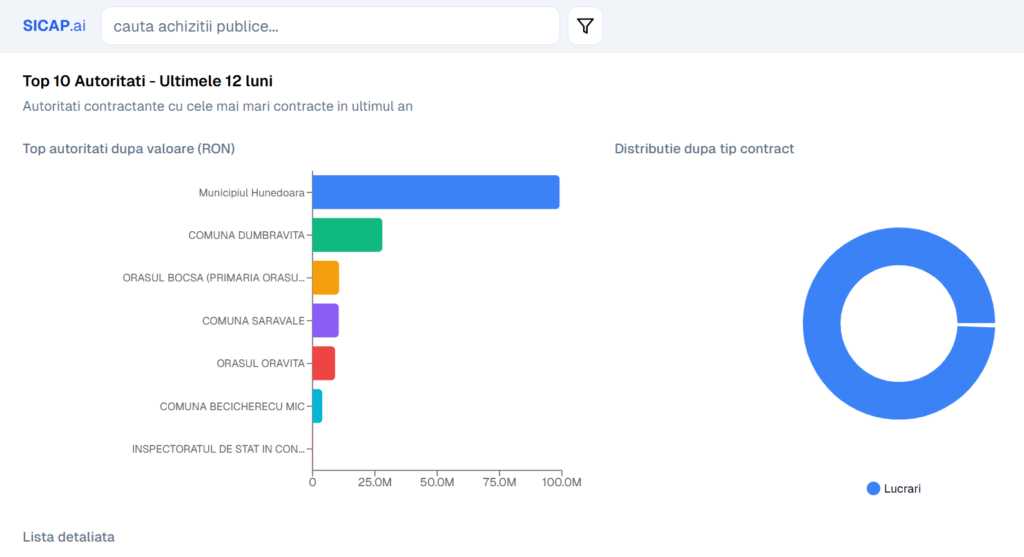The image size is (1024, 557).
Task: Click the Top 10 Autoritati title
Action: pos(148,81)
